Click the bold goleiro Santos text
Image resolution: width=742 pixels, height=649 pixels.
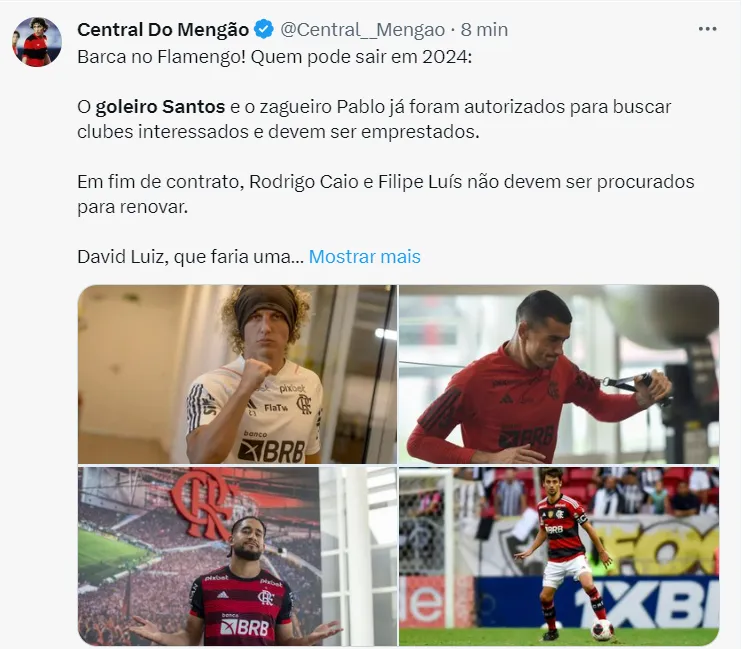(x=160, y=107)
